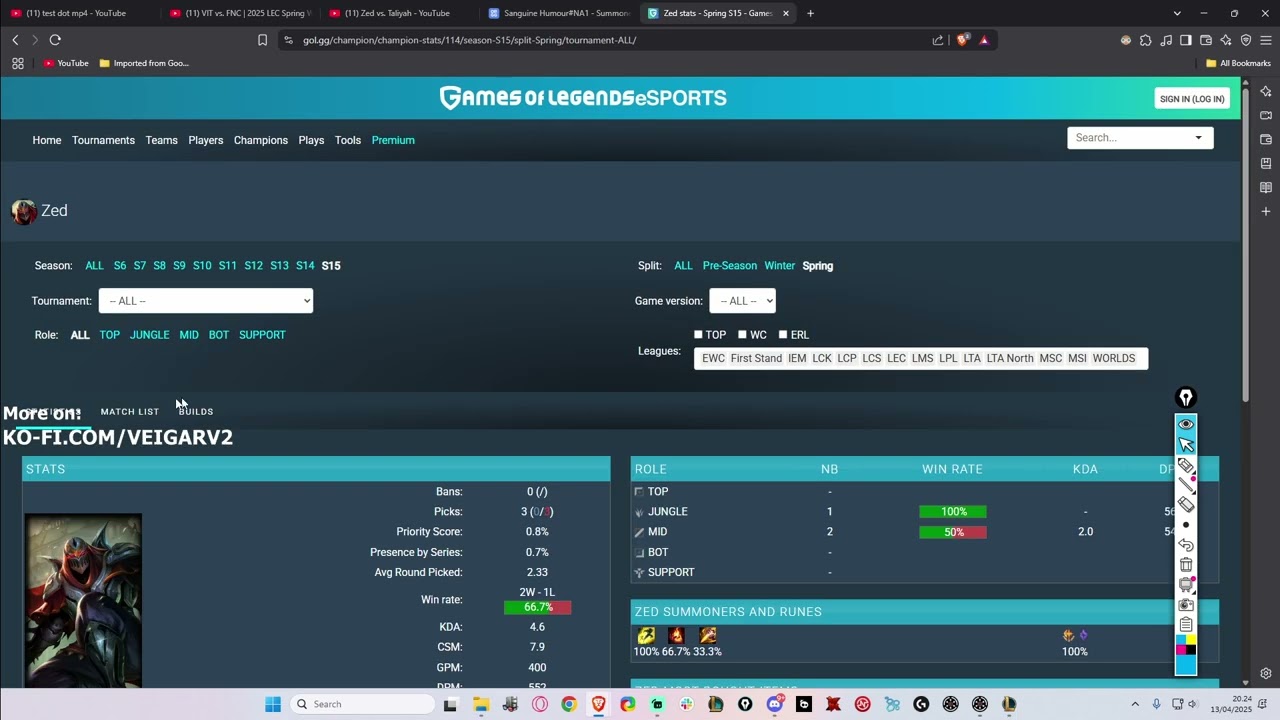Tick the TOP leagues checkbox
Viewport: 1280px width, 720px height.
(x=699, y=335)
